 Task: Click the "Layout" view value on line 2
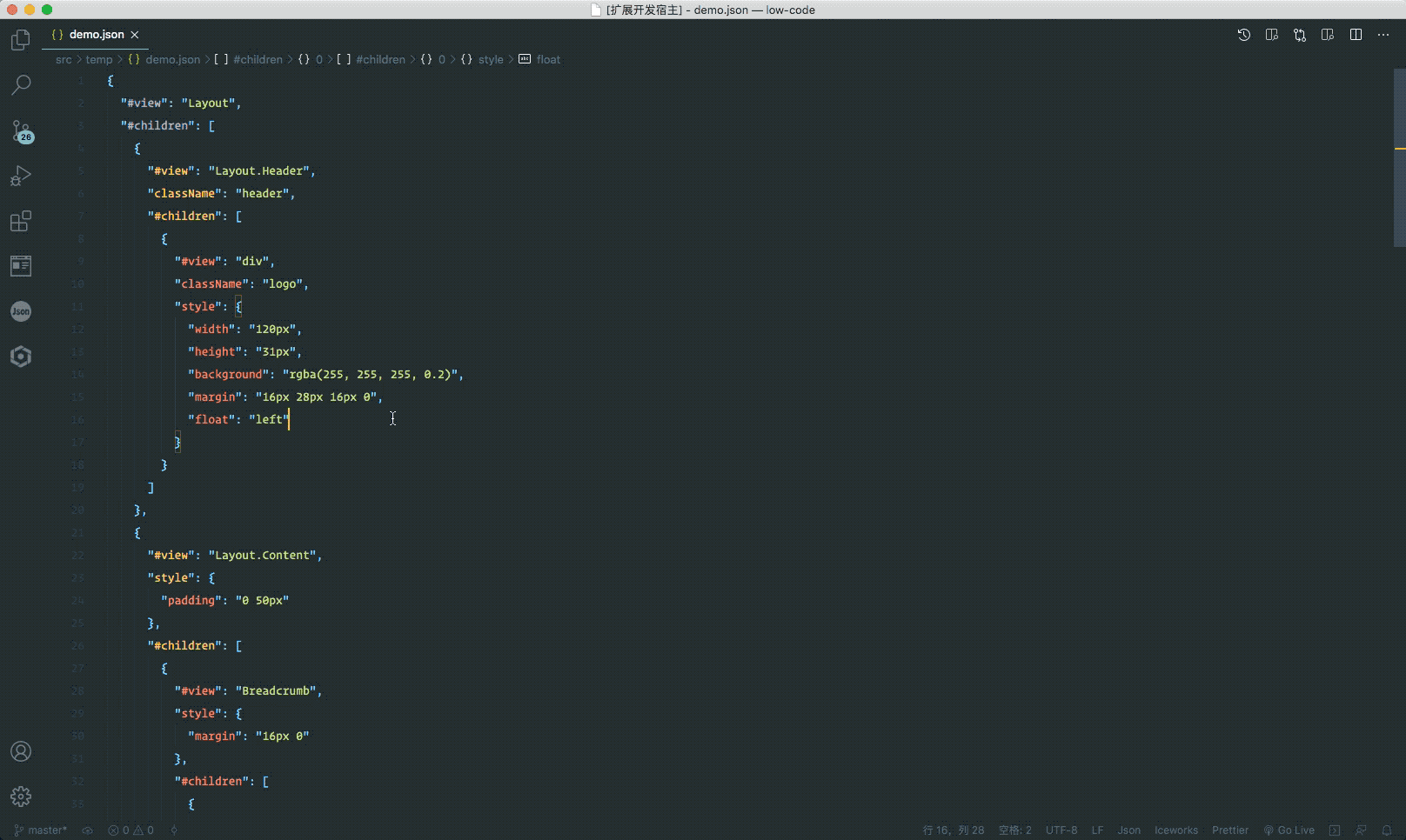coord(208,103)
